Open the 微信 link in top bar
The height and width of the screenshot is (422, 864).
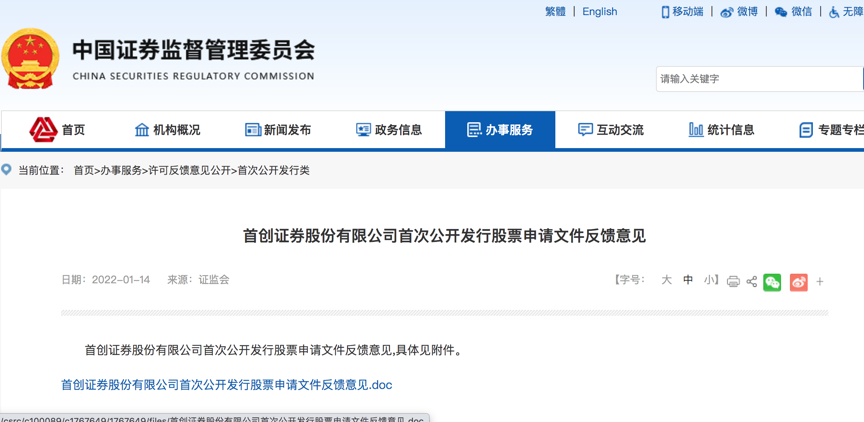pos(794,12)
